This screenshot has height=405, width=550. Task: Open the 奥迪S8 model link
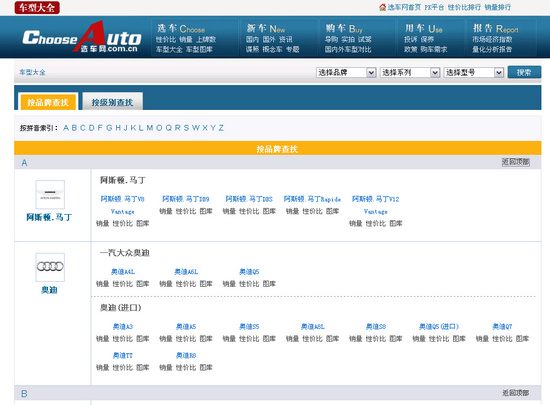coord(376,327)
